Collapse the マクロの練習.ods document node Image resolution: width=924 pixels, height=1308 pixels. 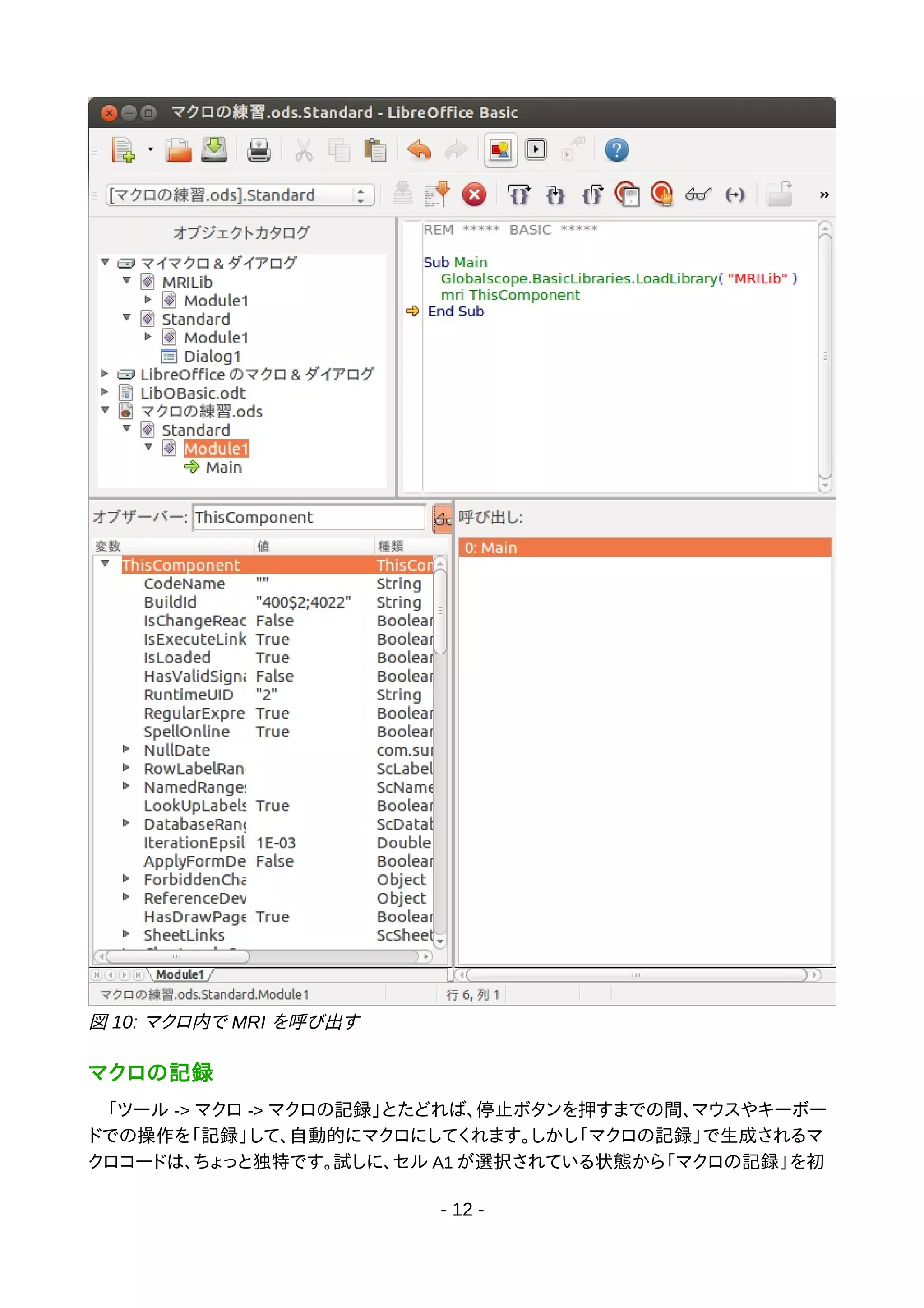tap(105, 410)
